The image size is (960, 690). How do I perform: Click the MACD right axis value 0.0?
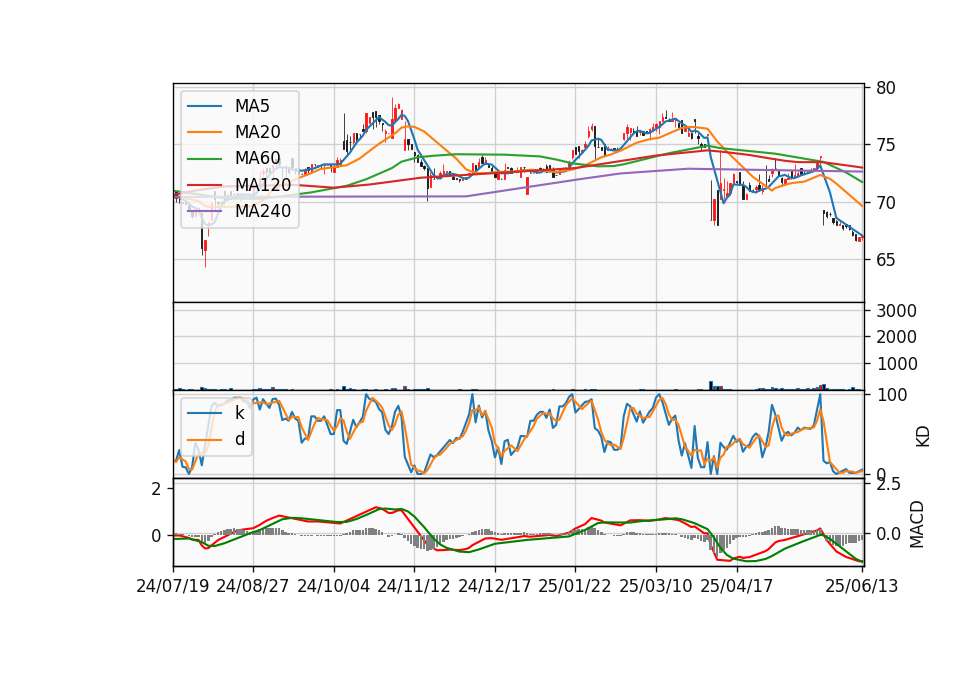point(888,534)
